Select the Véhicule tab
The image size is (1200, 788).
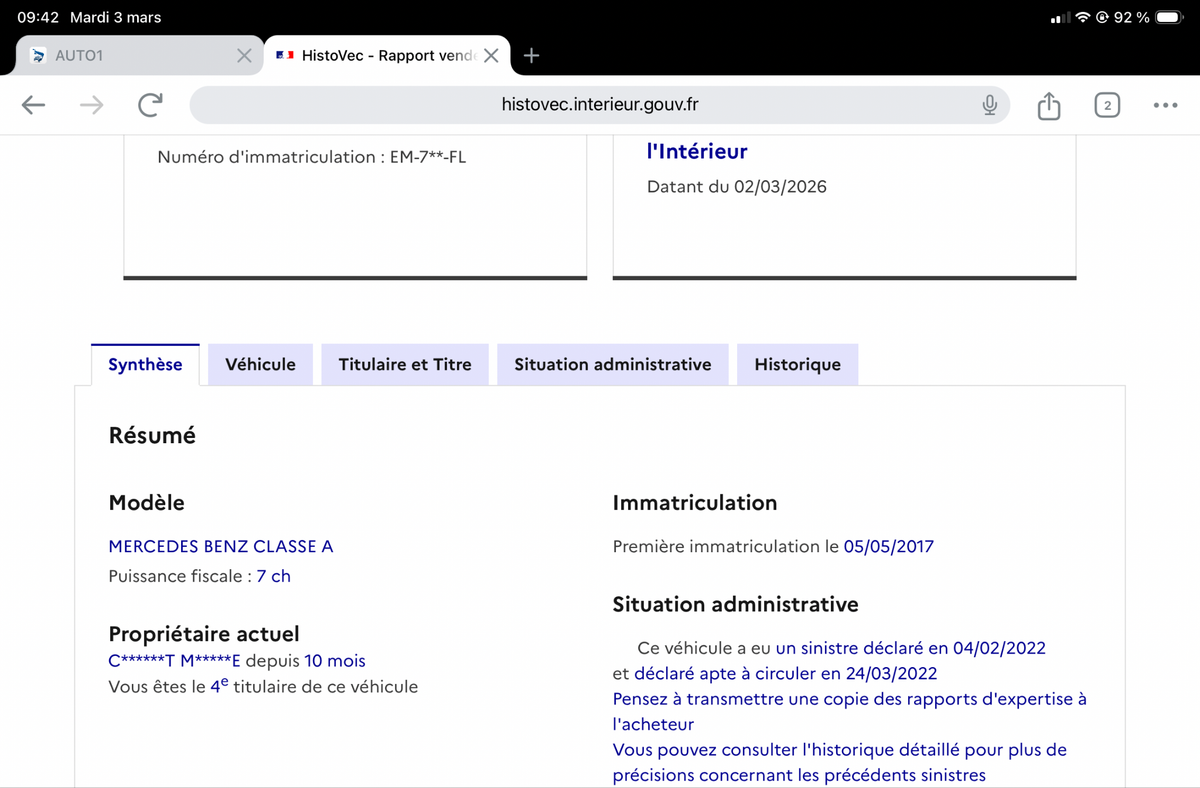coord(260,365)
